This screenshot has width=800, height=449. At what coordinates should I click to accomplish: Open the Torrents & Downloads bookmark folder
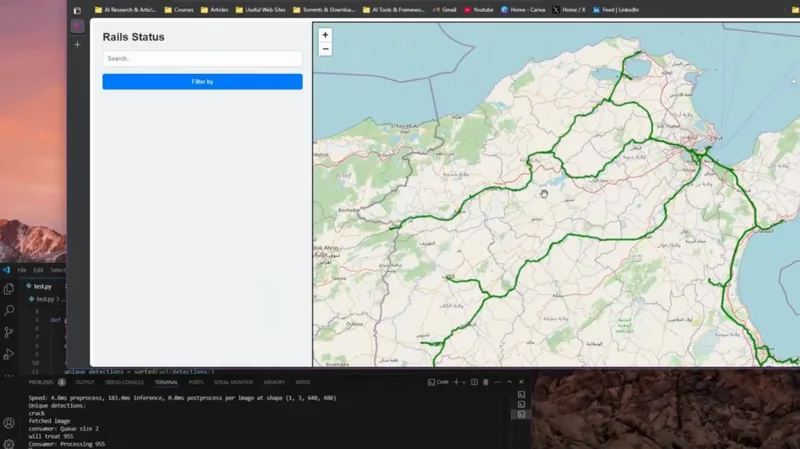[324, 10]
